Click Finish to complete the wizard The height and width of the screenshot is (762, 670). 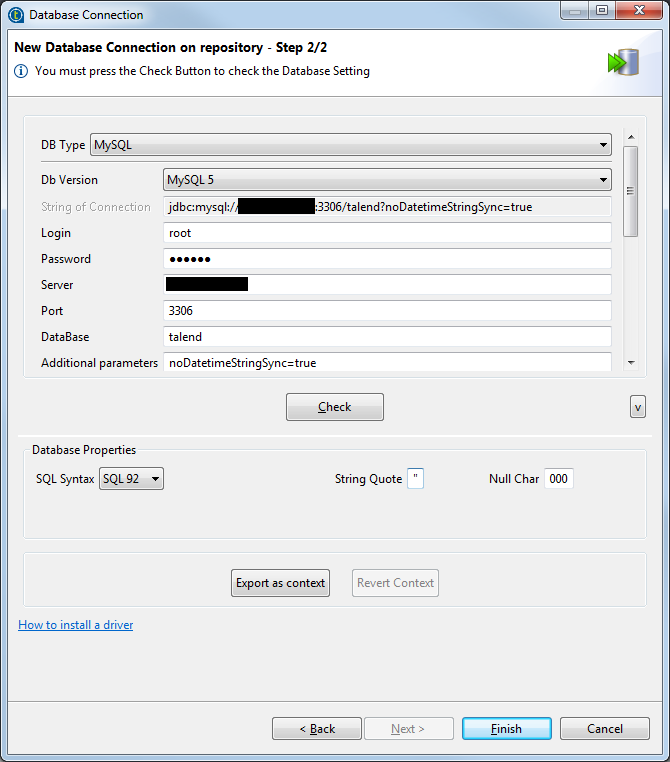507,728
